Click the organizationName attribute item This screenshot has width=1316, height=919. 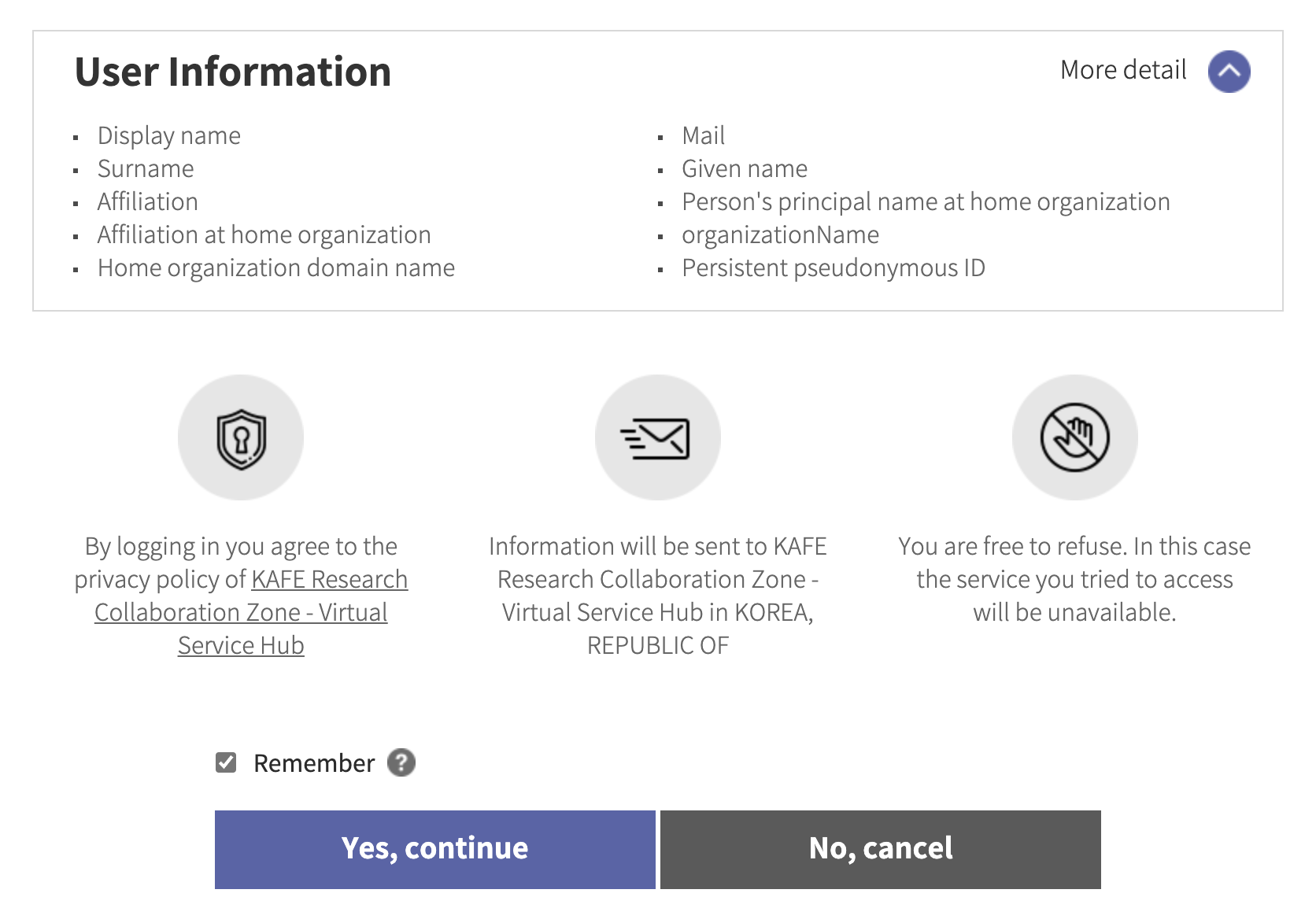(x=779, y=234)
